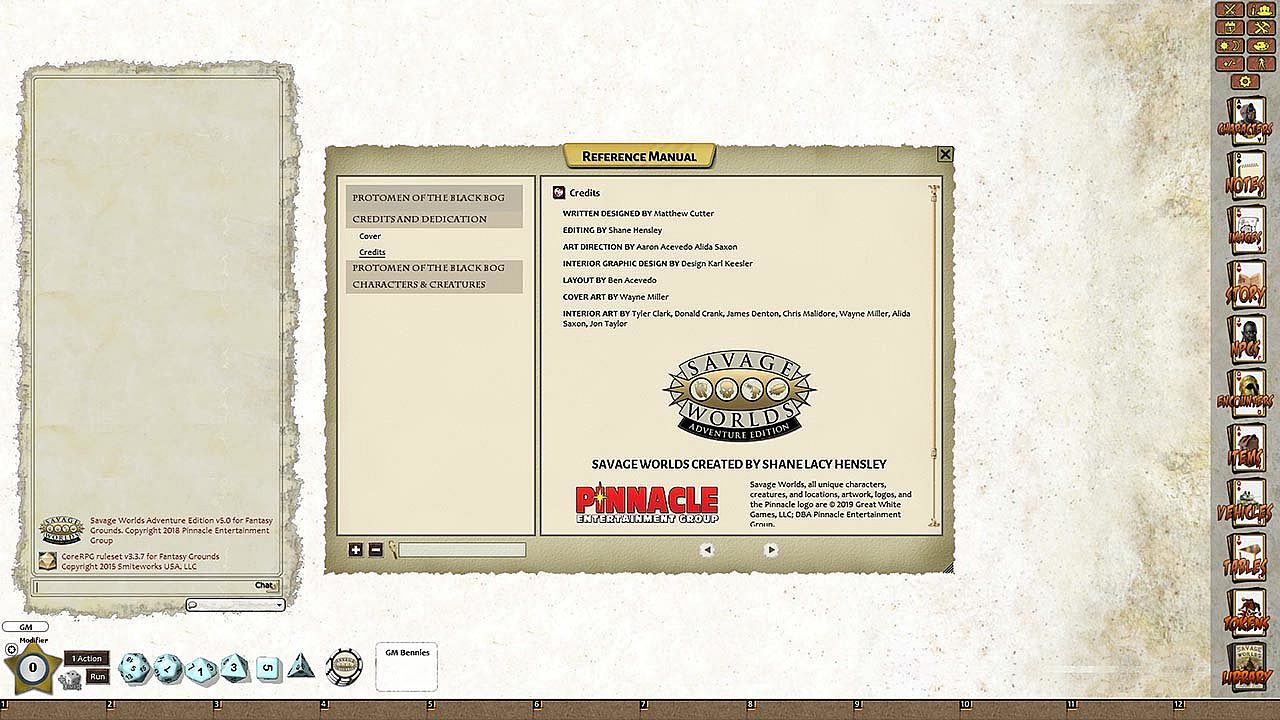
Task: Click the GM identity label
Action: point(25,627)
